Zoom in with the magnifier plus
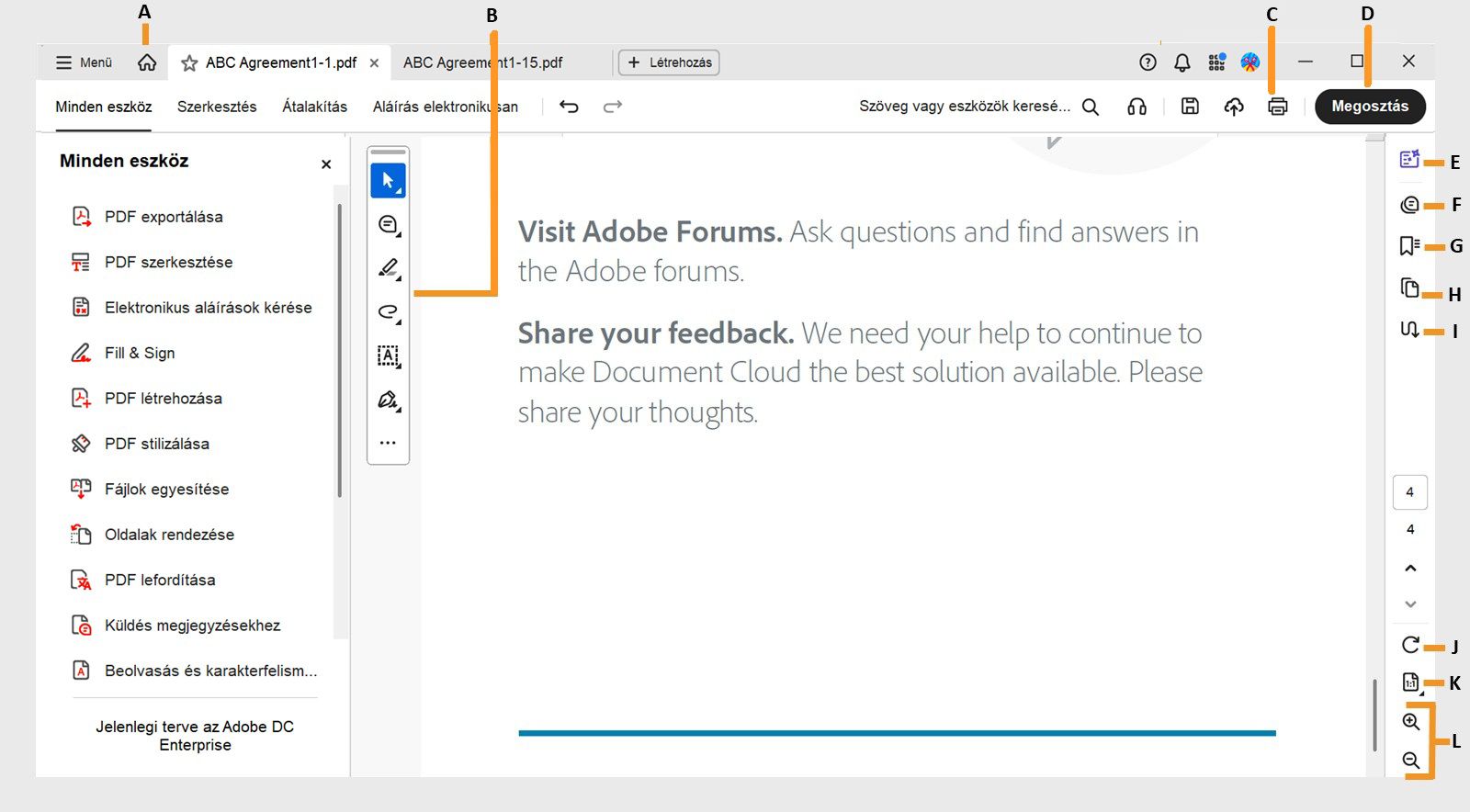Viewport: 1470px width, 812px height. [x=1411, y=722]
